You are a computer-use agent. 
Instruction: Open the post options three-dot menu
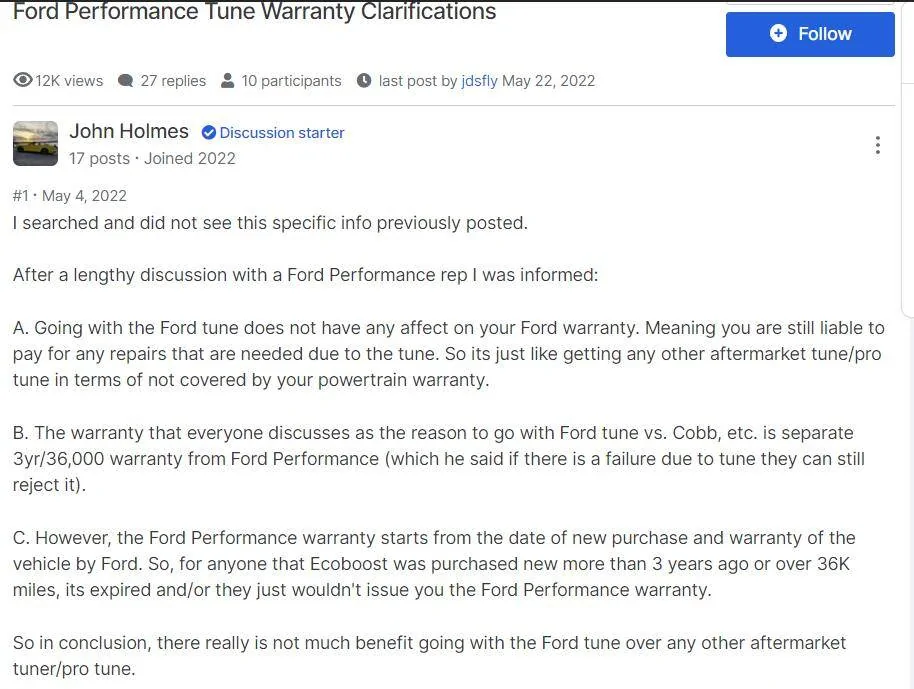click(x=877, y=144)
